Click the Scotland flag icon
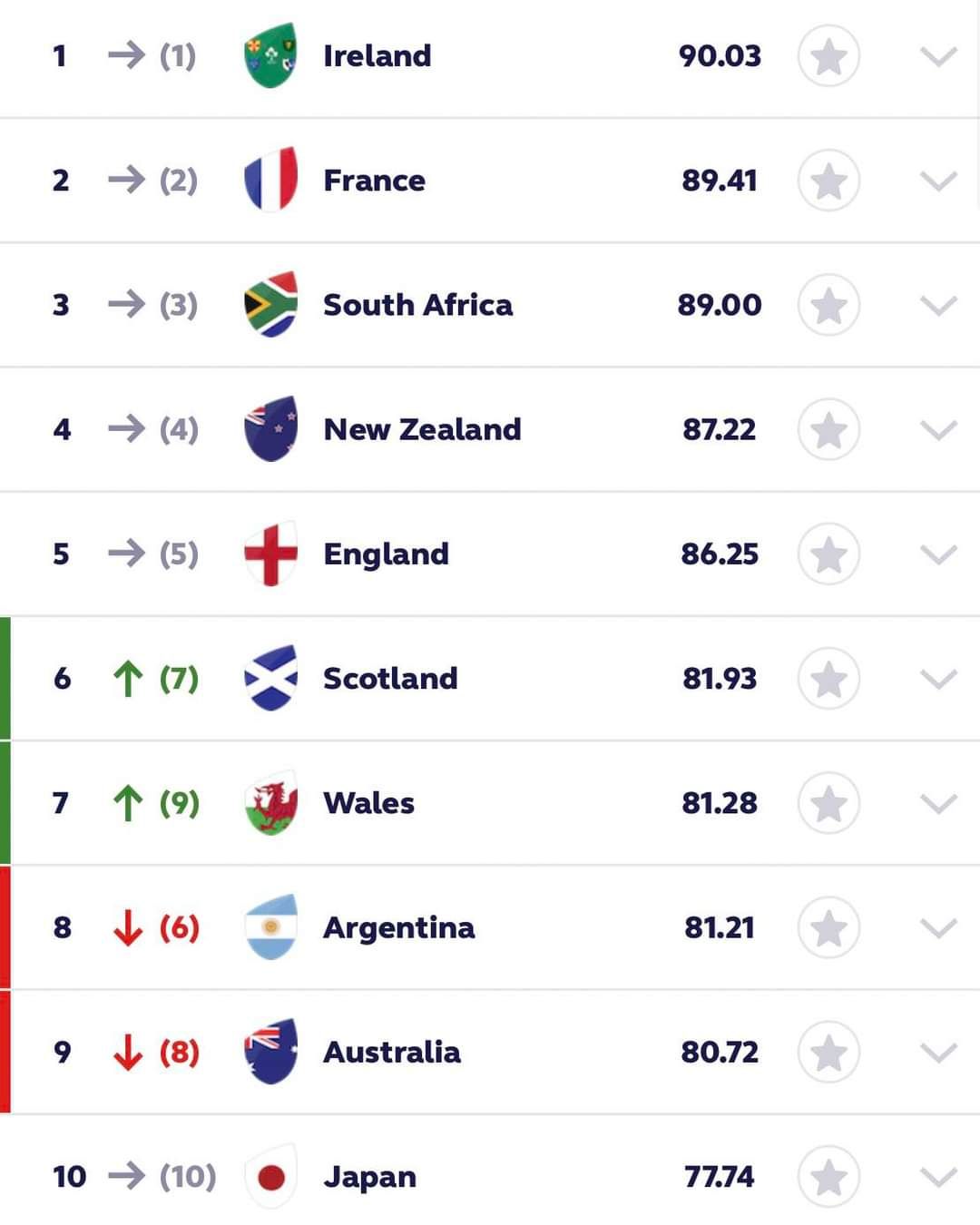Viewport: 980px width, 1225px height. 270,678
